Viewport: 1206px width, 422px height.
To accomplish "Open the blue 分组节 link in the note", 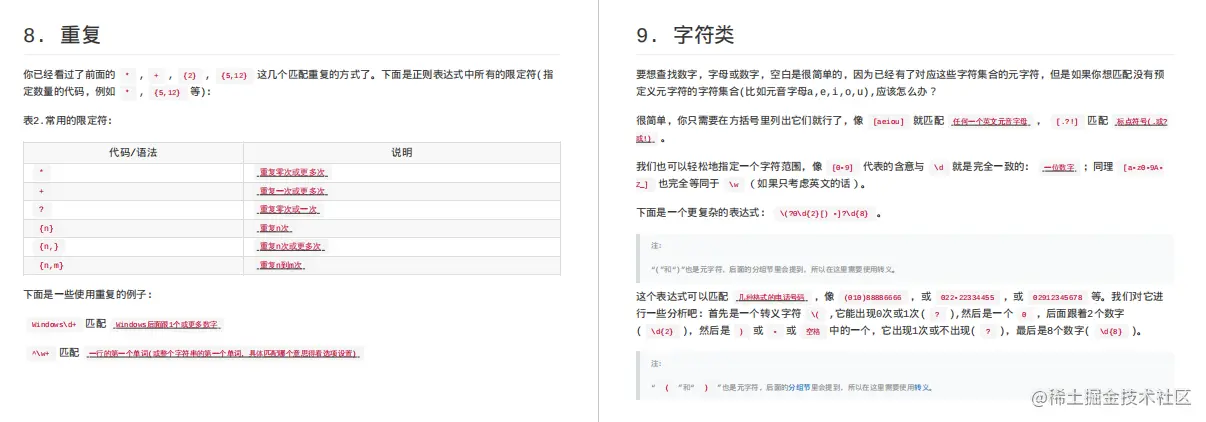I will (799, 387).
